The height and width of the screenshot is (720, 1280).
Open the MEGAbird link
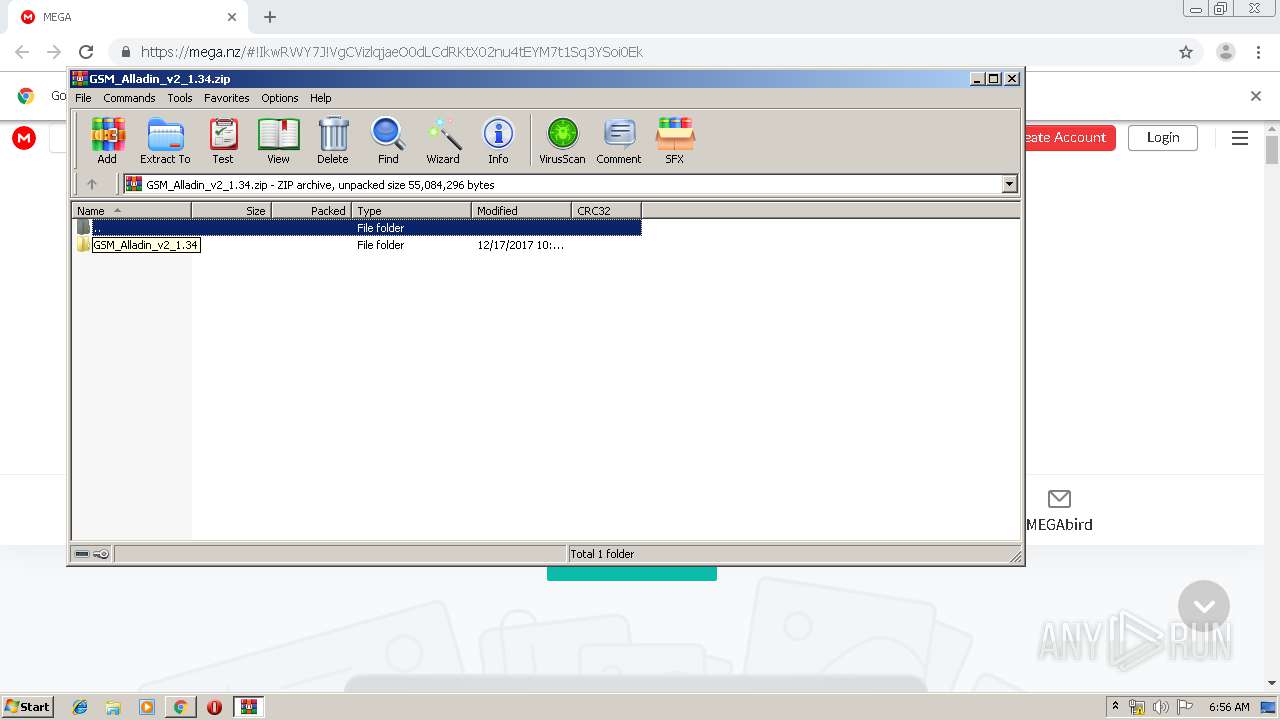point(1059,510)
